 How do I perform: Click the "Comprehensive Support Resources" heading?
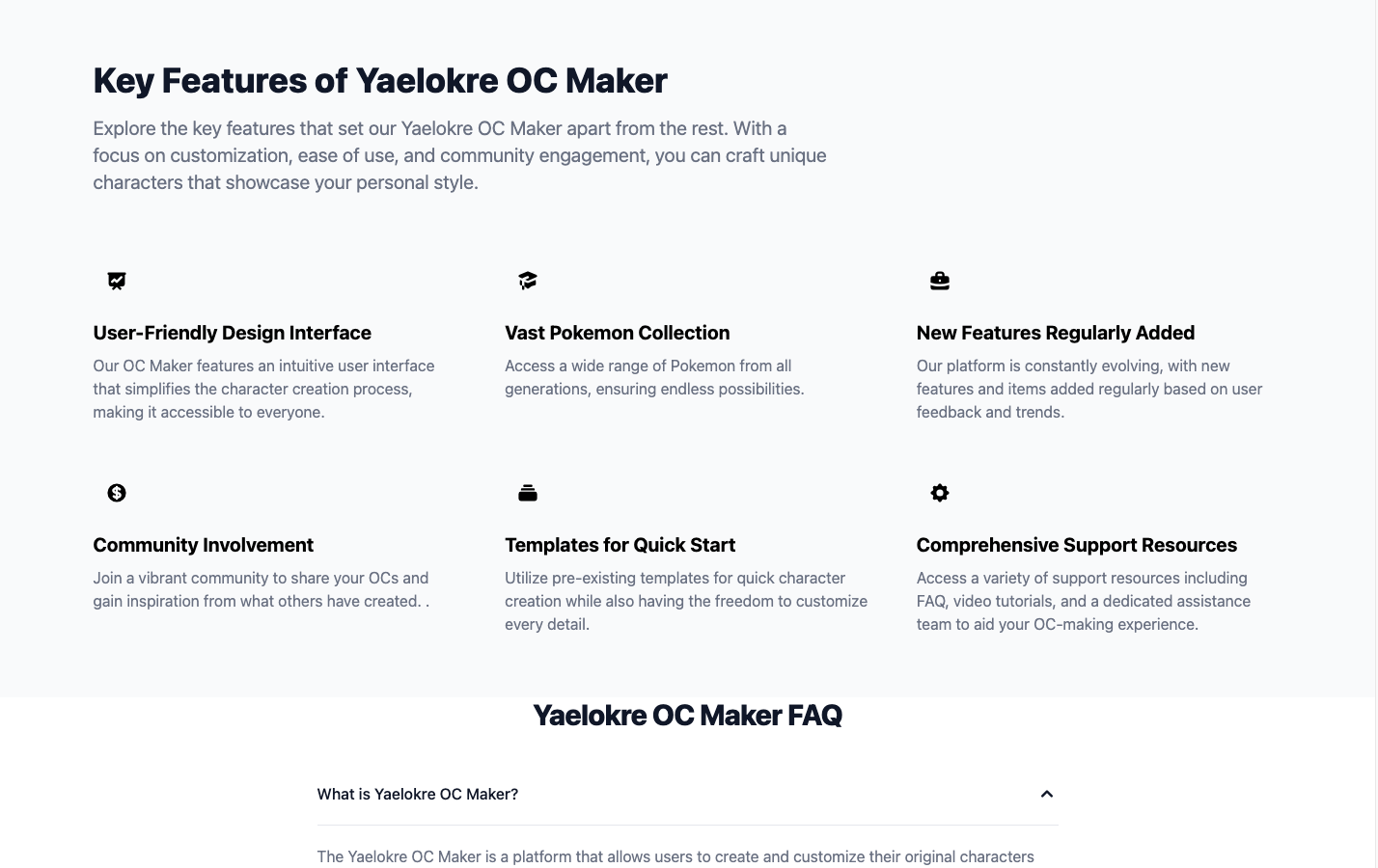click(1077, 545)
